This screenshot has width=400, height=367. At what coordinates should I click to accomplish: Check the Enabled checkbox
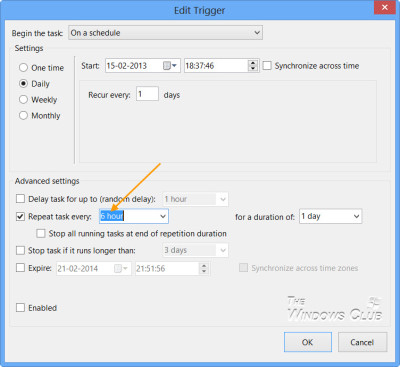pos(20,307)
